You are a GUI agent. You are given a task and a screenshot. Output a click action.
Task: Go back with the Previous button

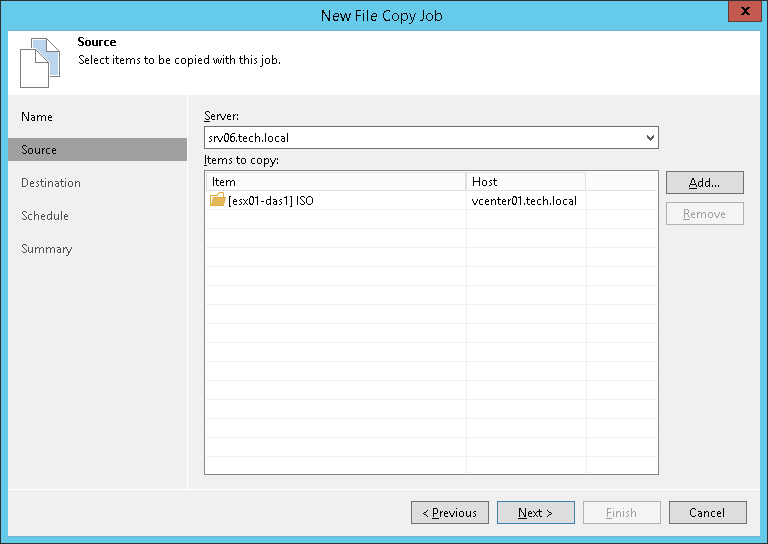tap(449, 513)
